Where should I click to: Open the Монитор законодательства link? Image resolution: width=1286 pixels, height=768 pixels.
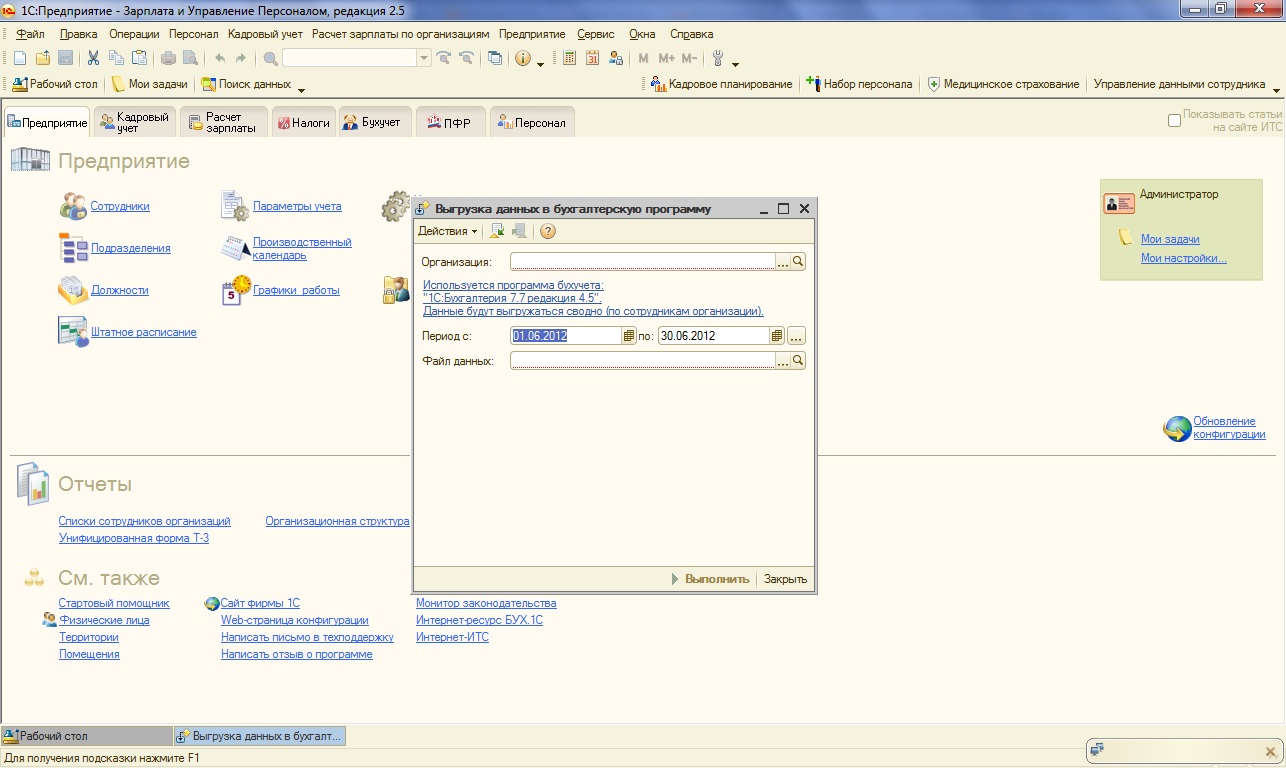(x=486, y=603)
